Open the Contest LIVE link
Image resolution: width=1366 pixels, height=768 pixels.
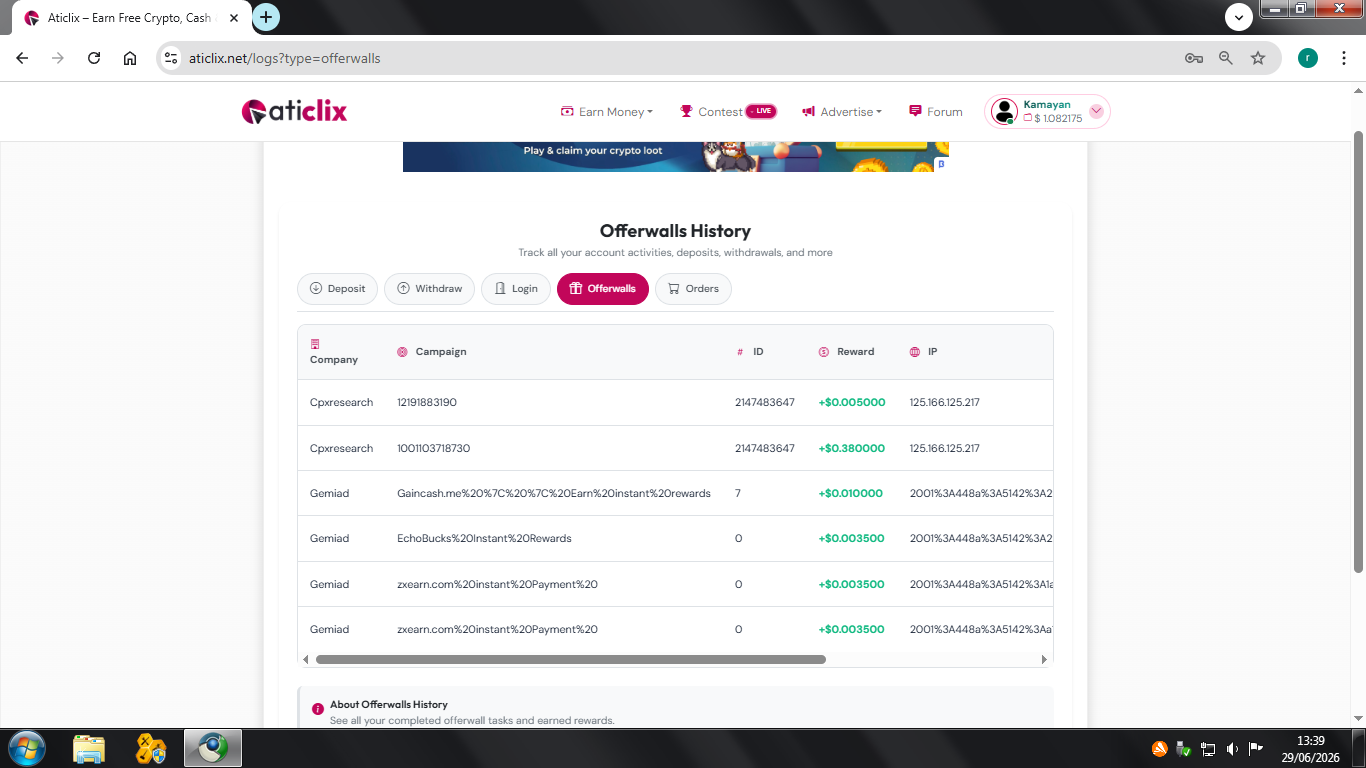point(728,112)
